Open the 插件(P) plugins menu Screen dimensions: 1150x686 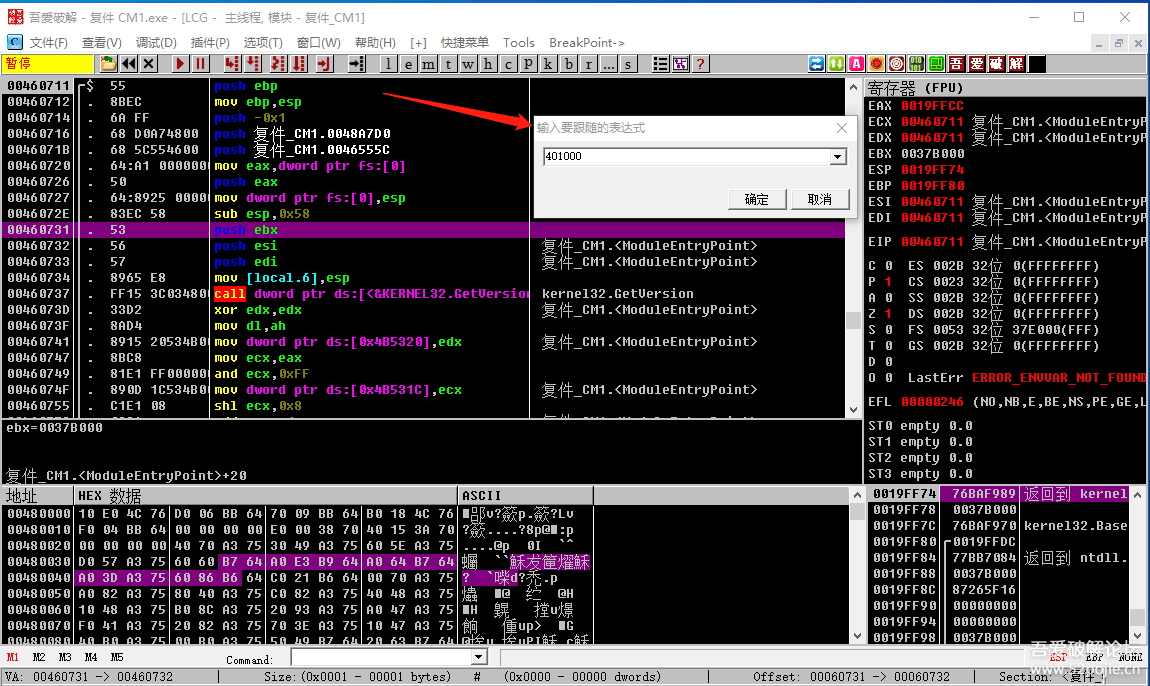pyautogui.click(x=210, y=42)
